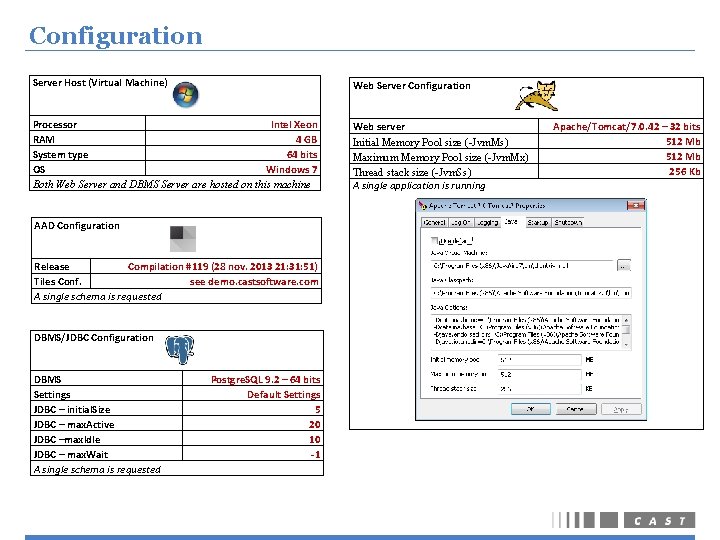Viewport: 720px width, 540px height.
Task: Click the Initial memory pool field
Action: click(540, 360)
